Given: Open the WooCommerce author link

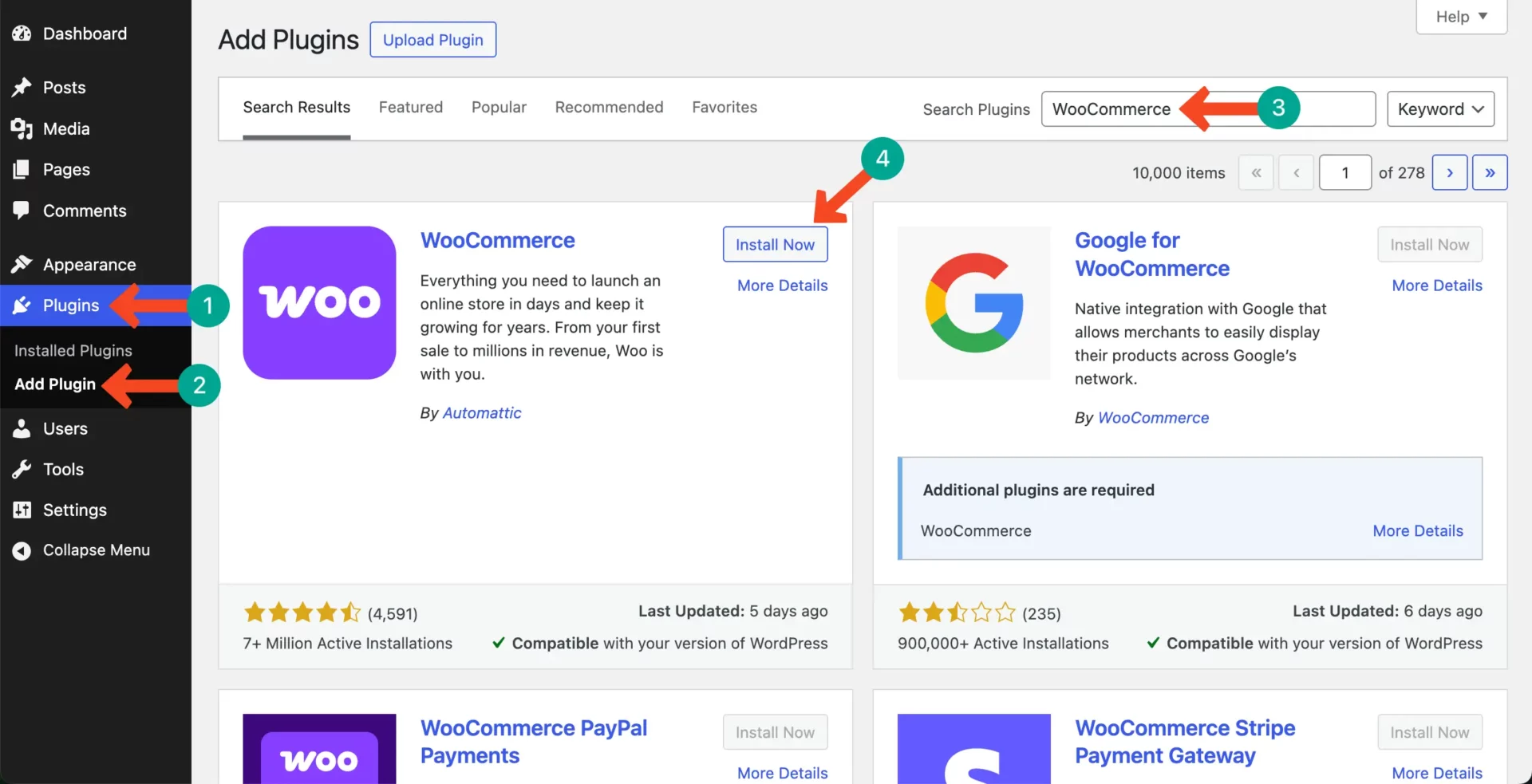Looking at the screenshot, I should click(x=1153, y=417).
